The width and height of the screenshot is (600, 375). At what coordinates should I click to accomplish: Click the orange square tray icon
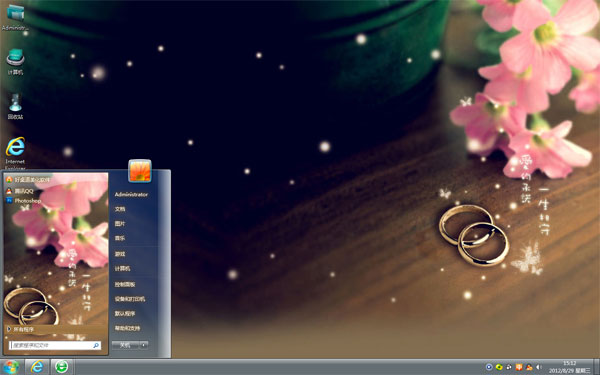tap(519, 367)
